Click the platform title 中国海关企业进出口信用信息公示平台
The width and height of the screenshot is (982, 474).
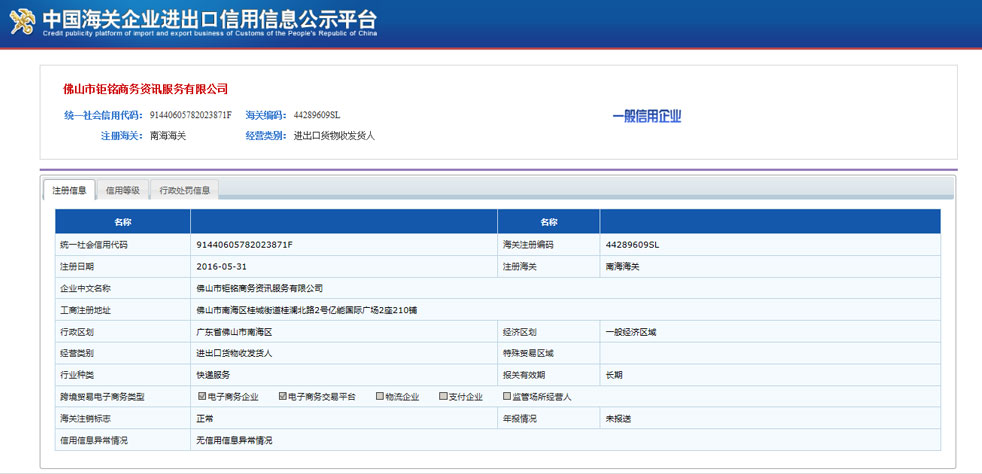pos(210,19)
